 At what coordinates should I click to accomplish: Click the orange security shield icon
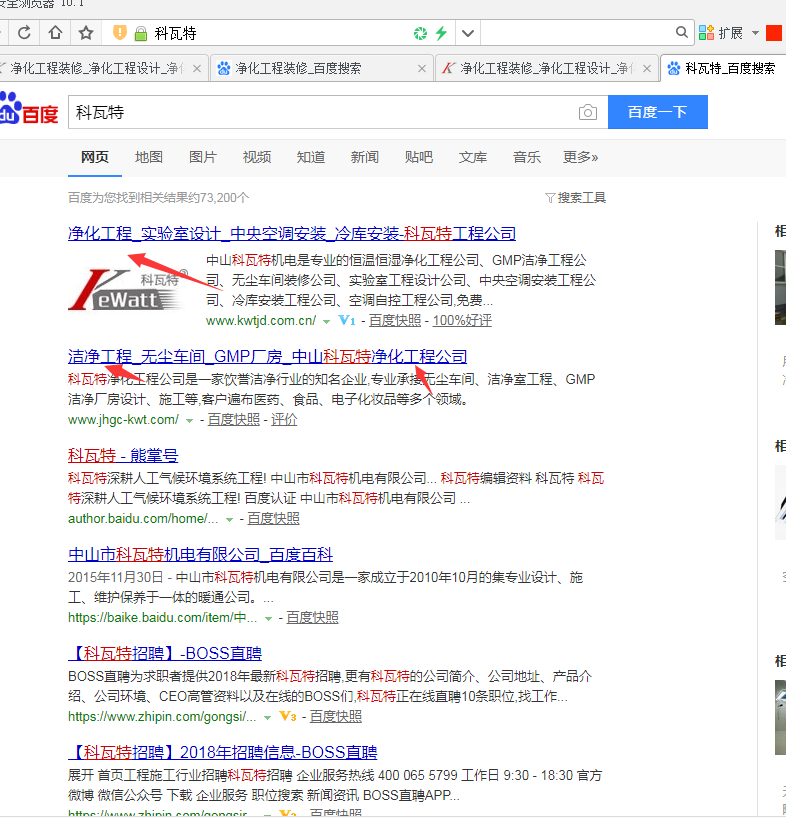[x=120, y=33]
